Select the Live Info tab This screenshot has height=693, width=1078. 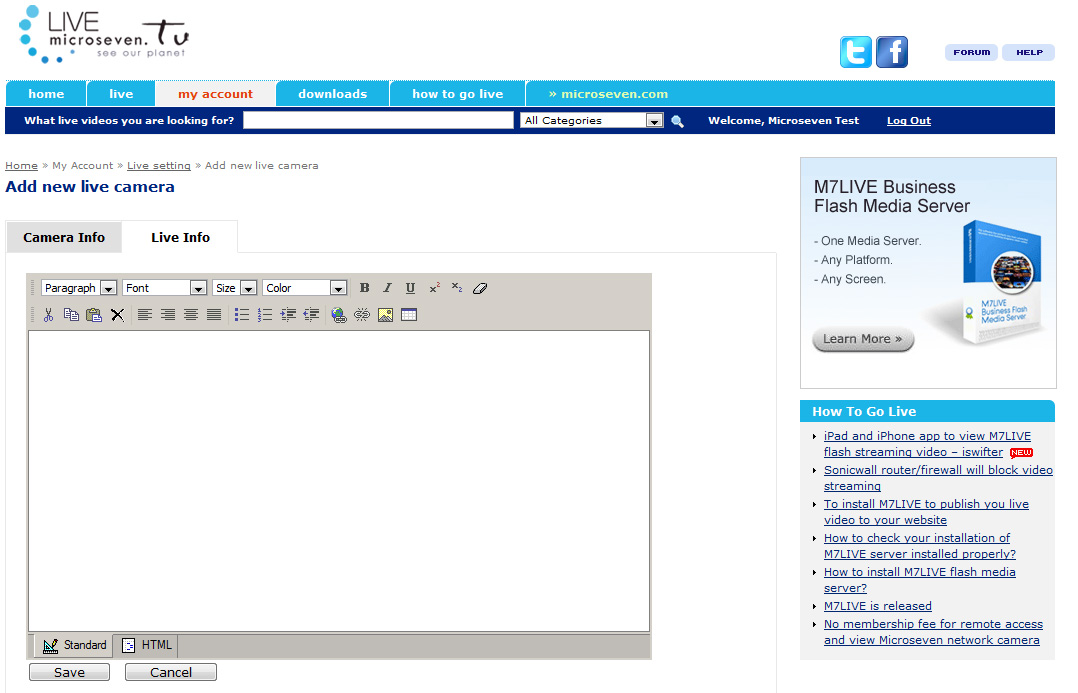[180, 237]
